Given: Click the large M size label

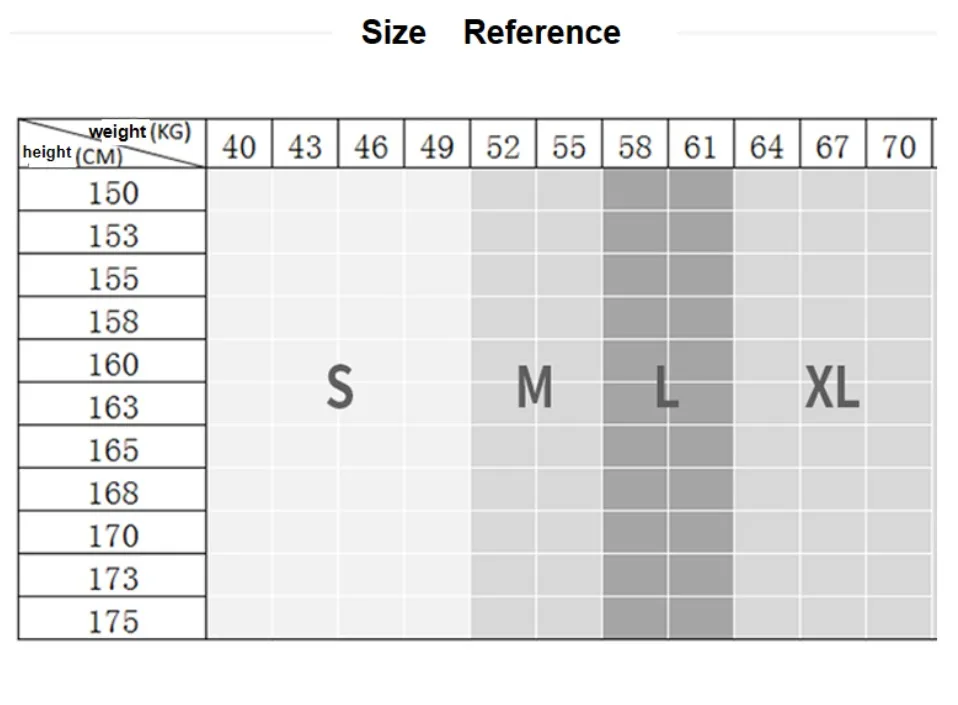Looking at the screenshot, I should [x=534, y=386].
